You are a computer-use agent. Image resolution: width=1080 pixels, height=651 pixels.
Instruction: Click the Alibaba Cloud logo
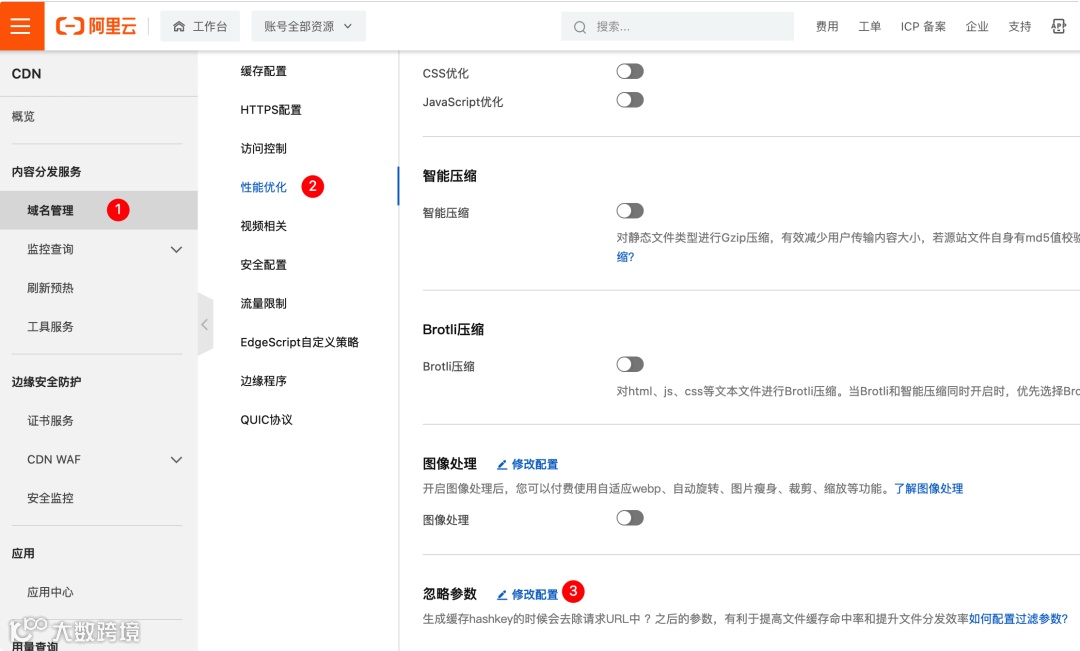point(96,26)
